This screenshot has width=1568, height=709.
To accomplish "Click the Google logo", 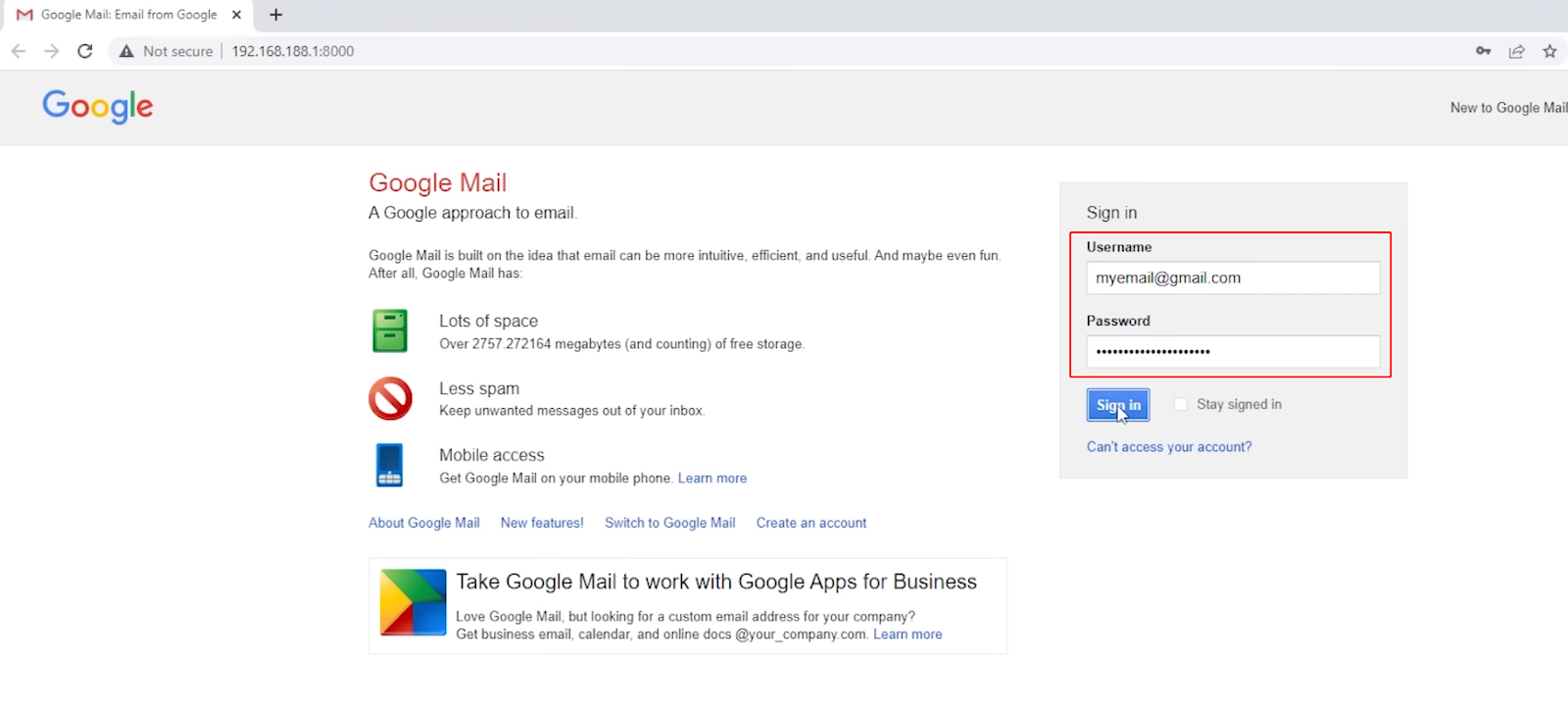I will 98,106.
